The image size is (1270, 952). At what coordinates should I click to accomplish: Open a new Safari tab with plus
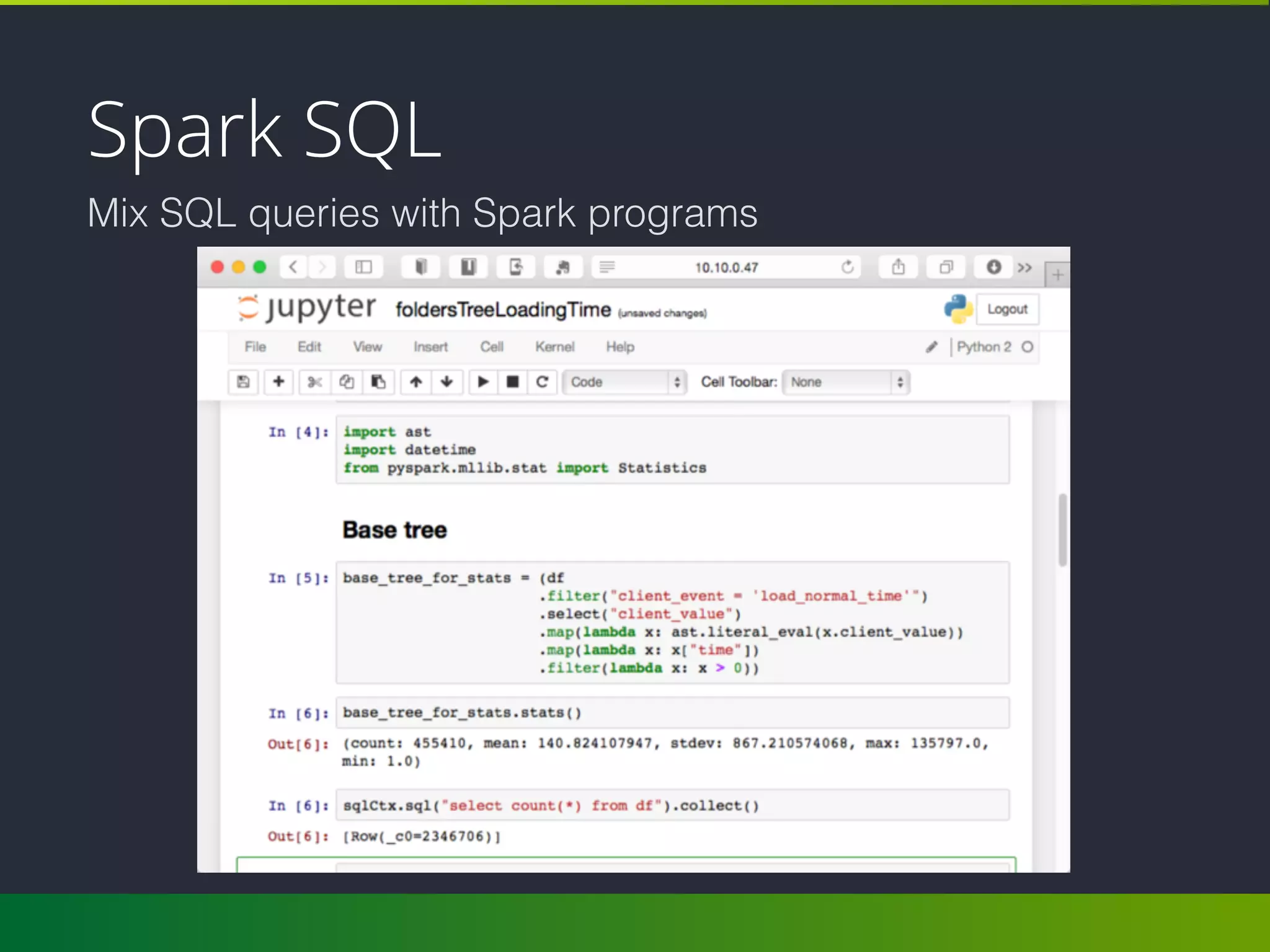(x=1057, y=274)
